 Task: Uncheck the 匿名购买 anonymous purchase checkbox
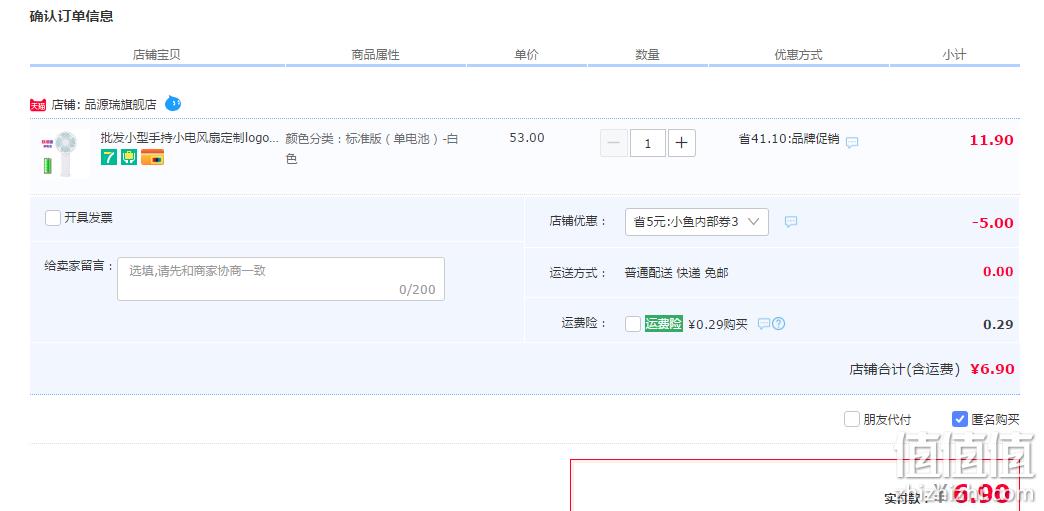[959, 419]
